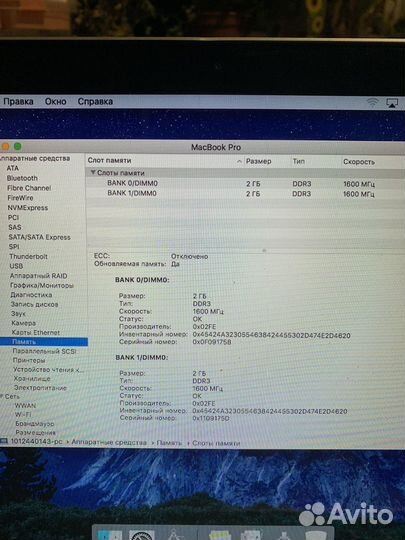The height and width of the screenshot is (540, 405).
Task: Select FireWire in the sidebar
Action: (20, 198)
